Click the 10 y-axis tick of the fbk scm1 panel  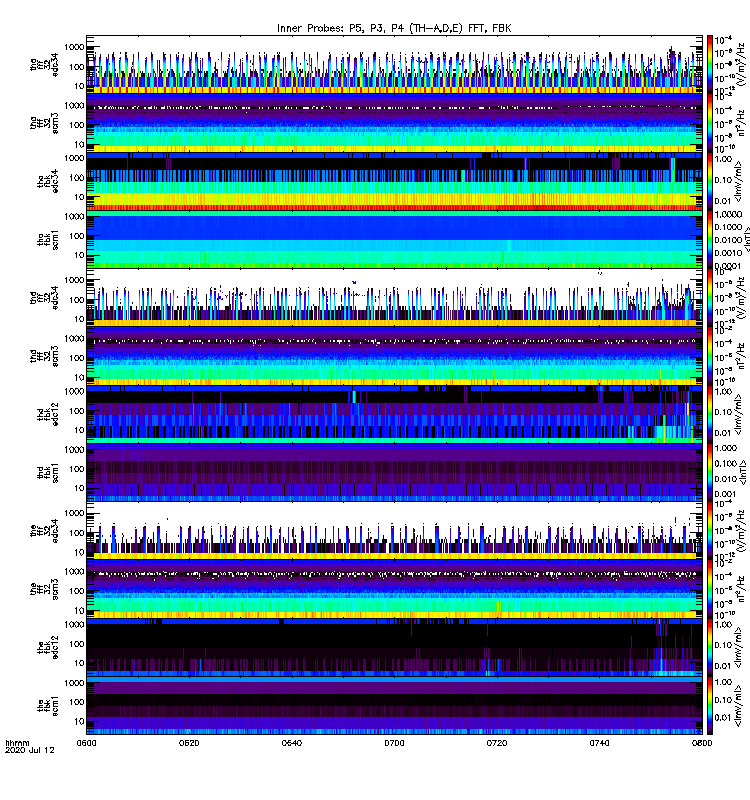click(x=80, y=721)
